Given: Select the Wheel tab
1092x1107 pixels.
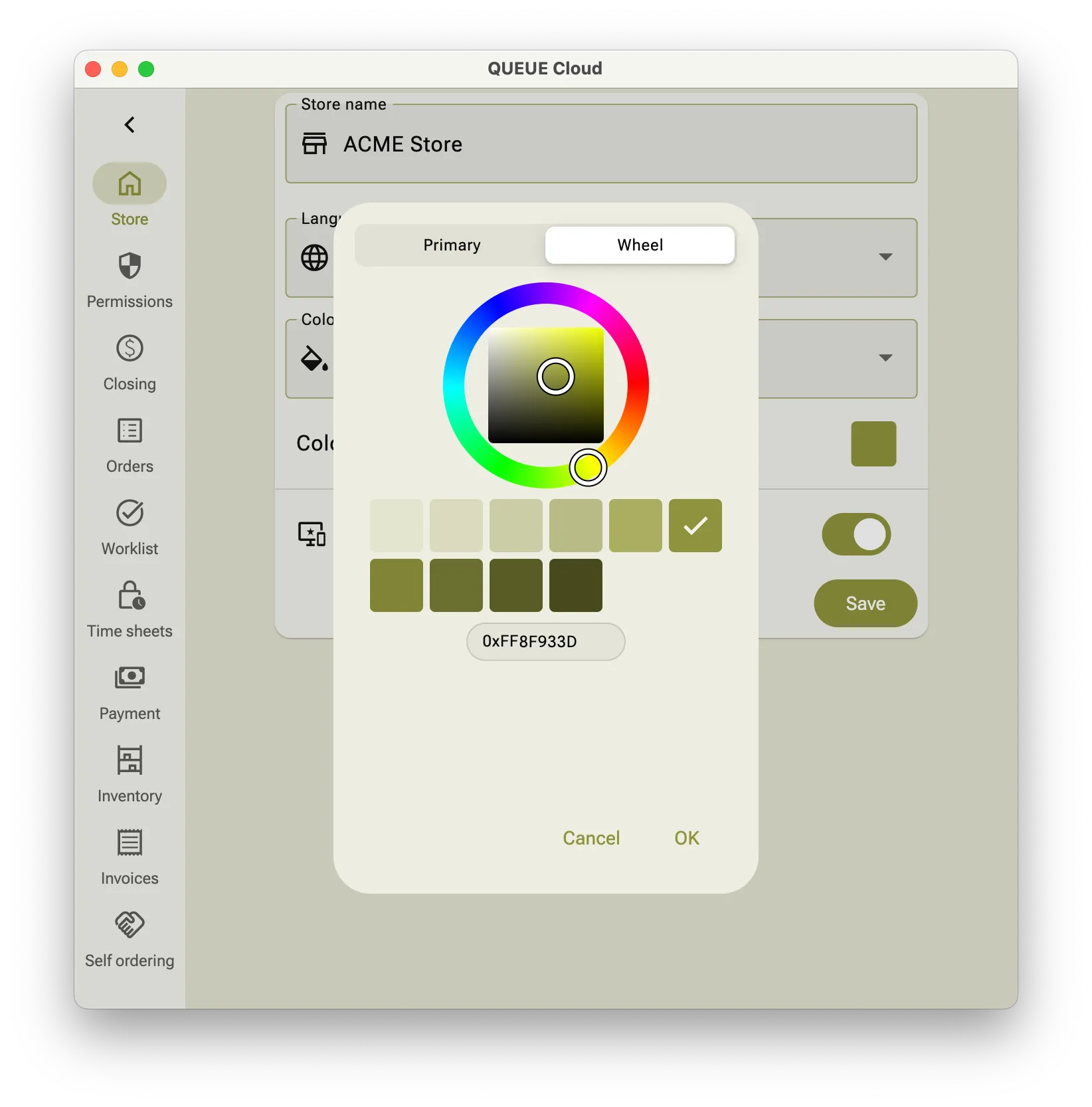Looking at the screenshot, I should click(640, 245).
